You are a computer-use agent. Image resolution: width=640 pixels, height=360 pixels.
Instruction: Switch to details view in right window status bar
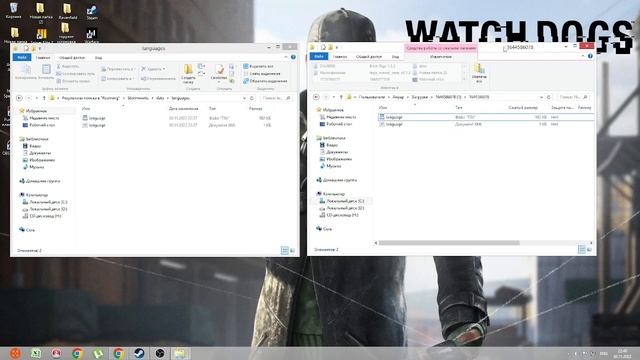coord(582,249)
